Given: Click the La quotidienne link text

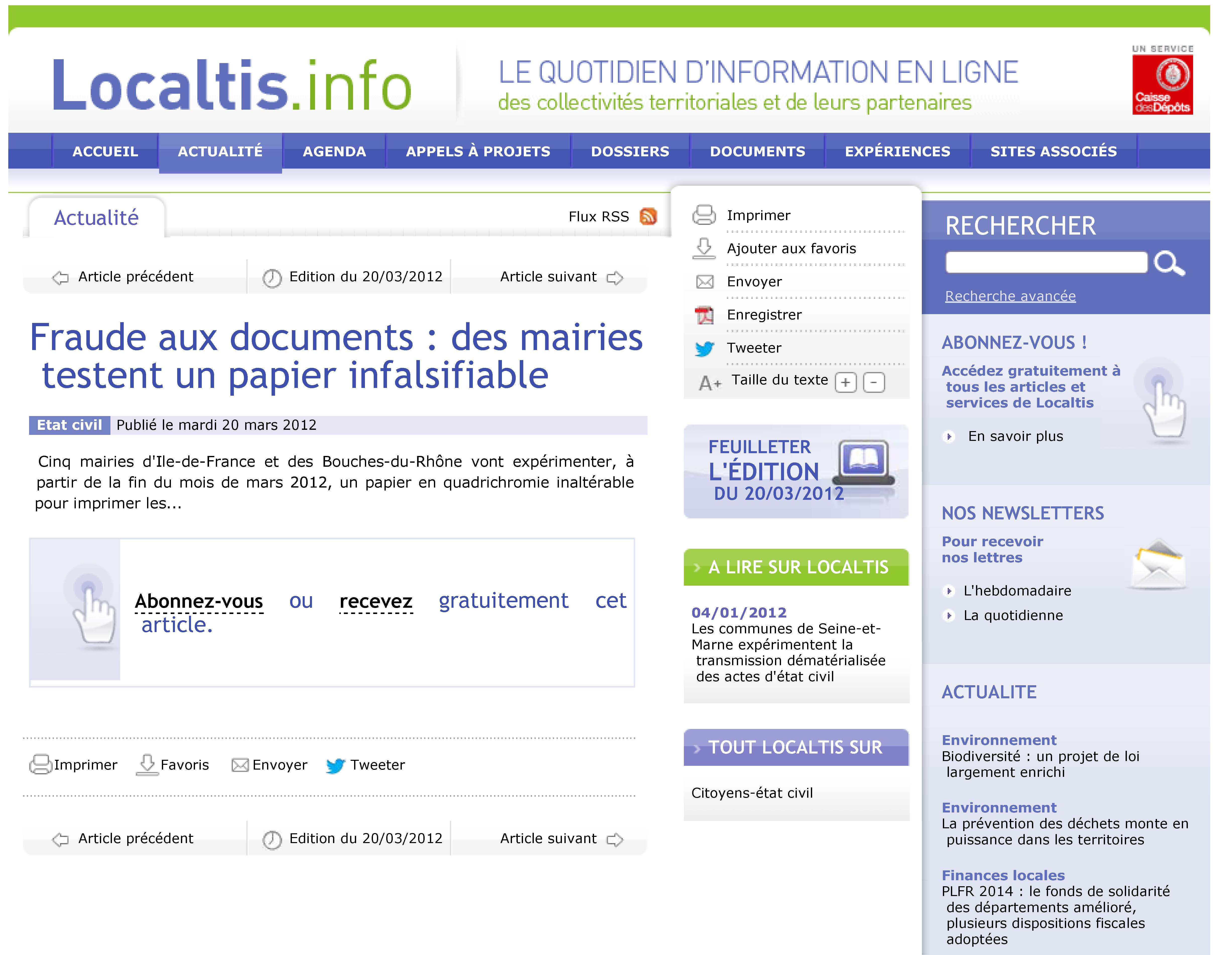Looking at the screenshot, I should point(1013,616).
